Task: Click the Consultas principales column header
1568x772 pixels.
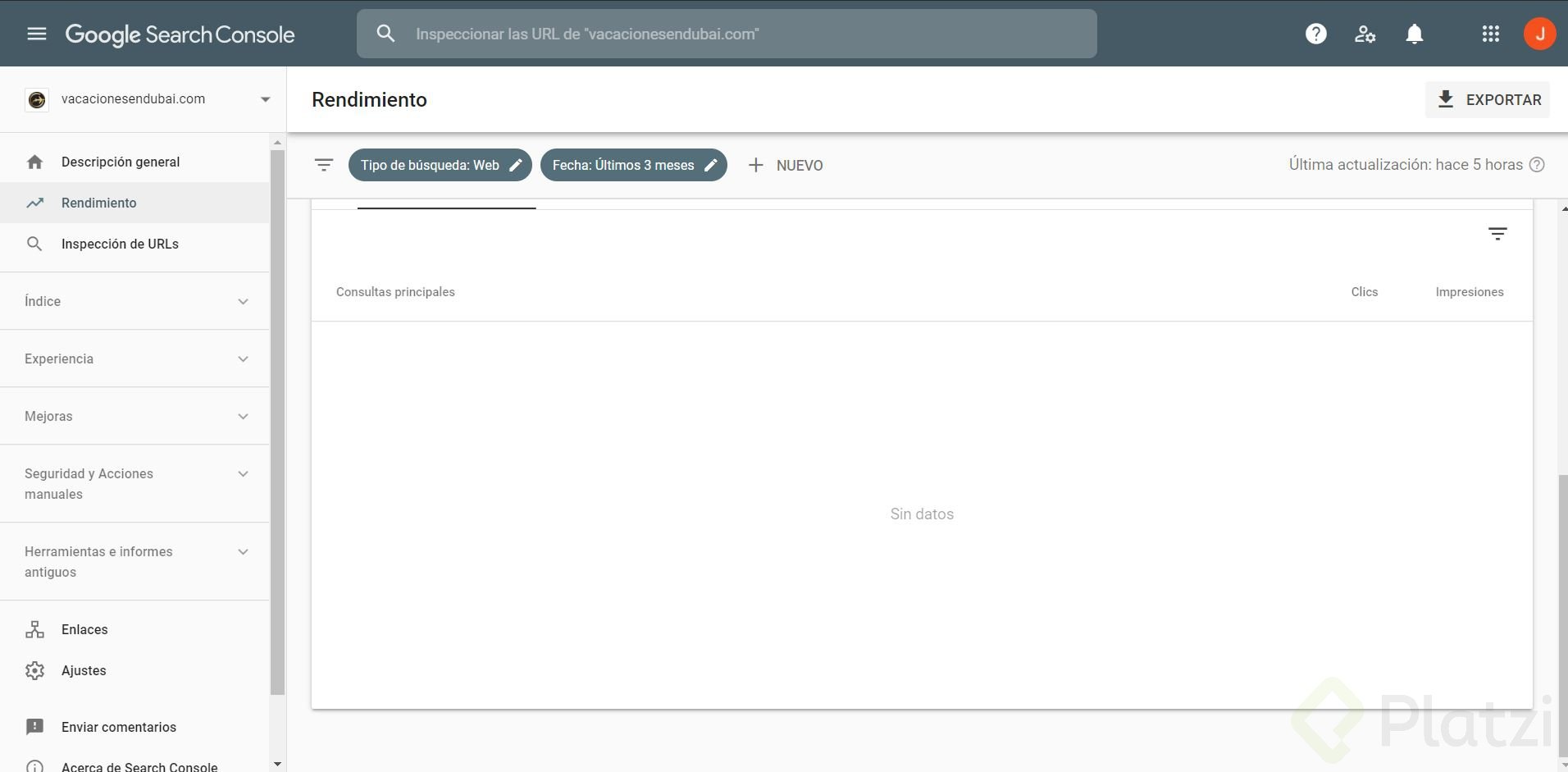Action: 395,292
